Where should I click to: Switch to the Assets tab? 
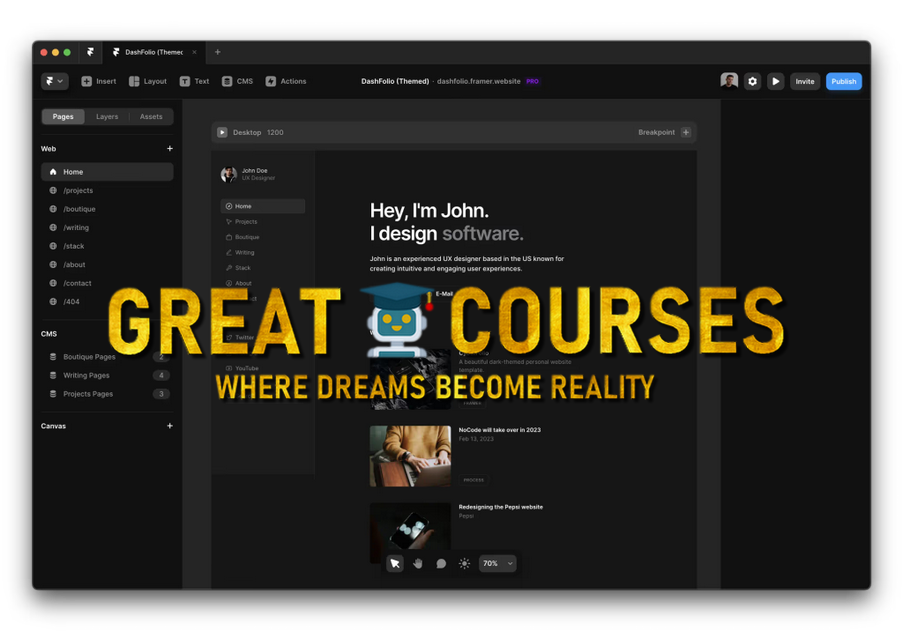pyautogui.click(x=151, y=116)
